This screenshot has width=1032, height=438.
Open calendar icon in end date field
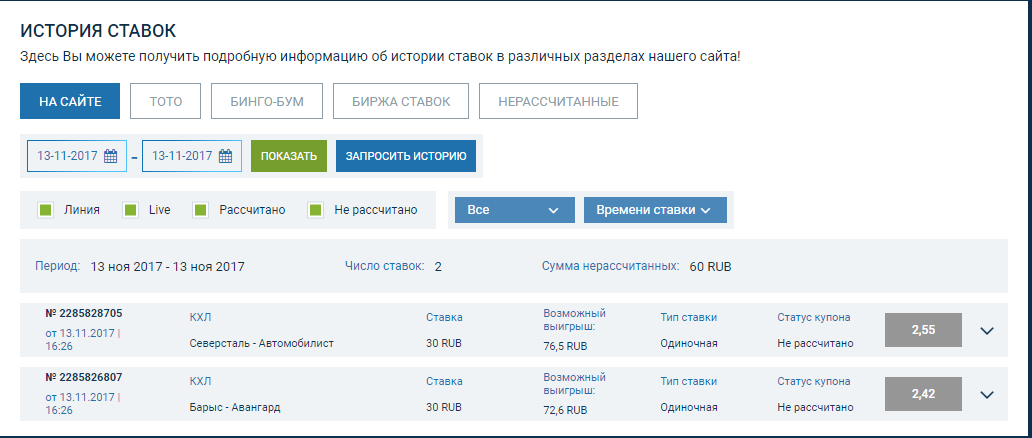[225, 156]
